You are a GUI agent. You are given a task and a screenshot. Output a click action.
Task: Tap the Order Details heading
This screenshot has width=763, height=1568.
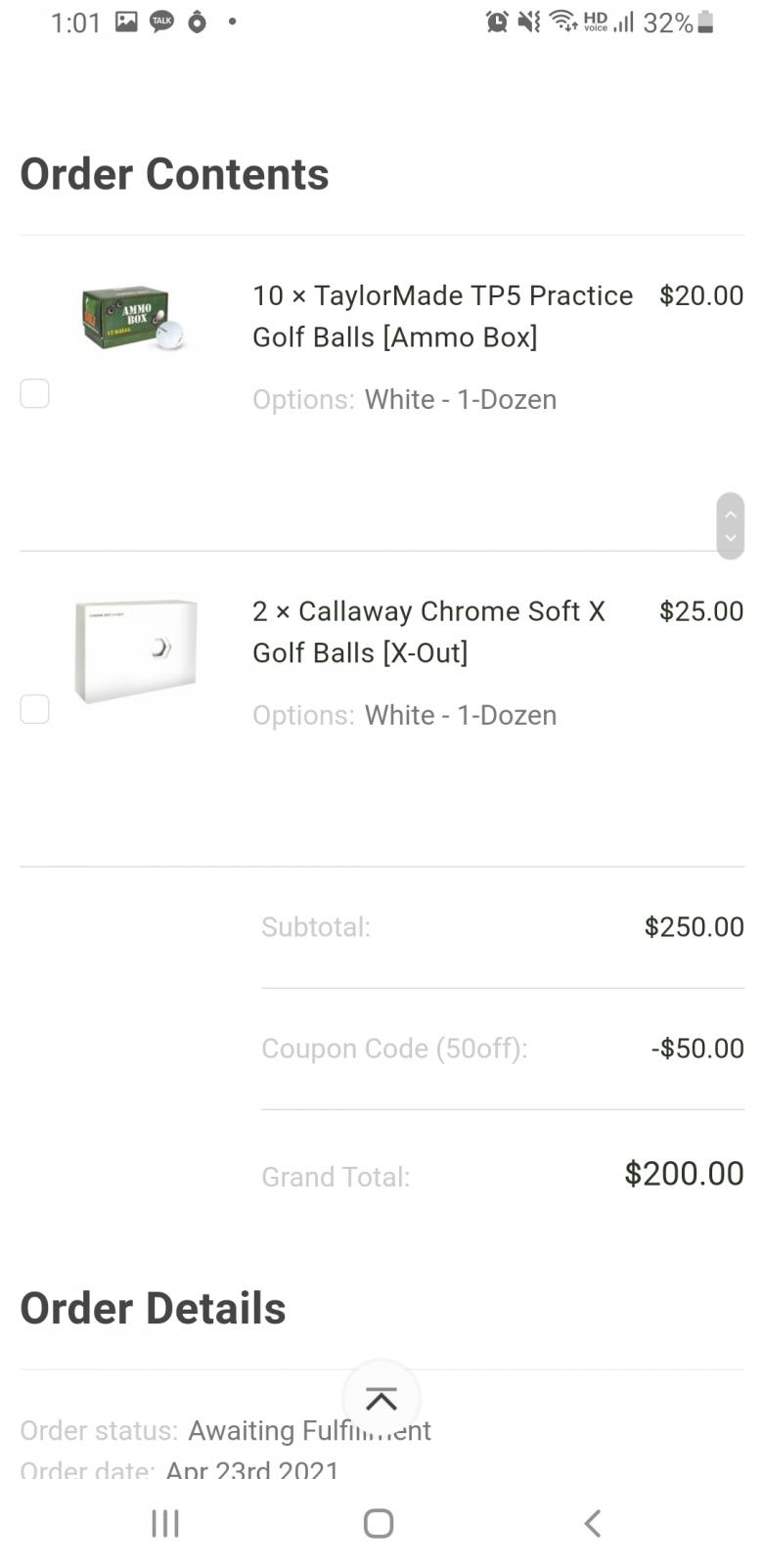point(153,1308)
